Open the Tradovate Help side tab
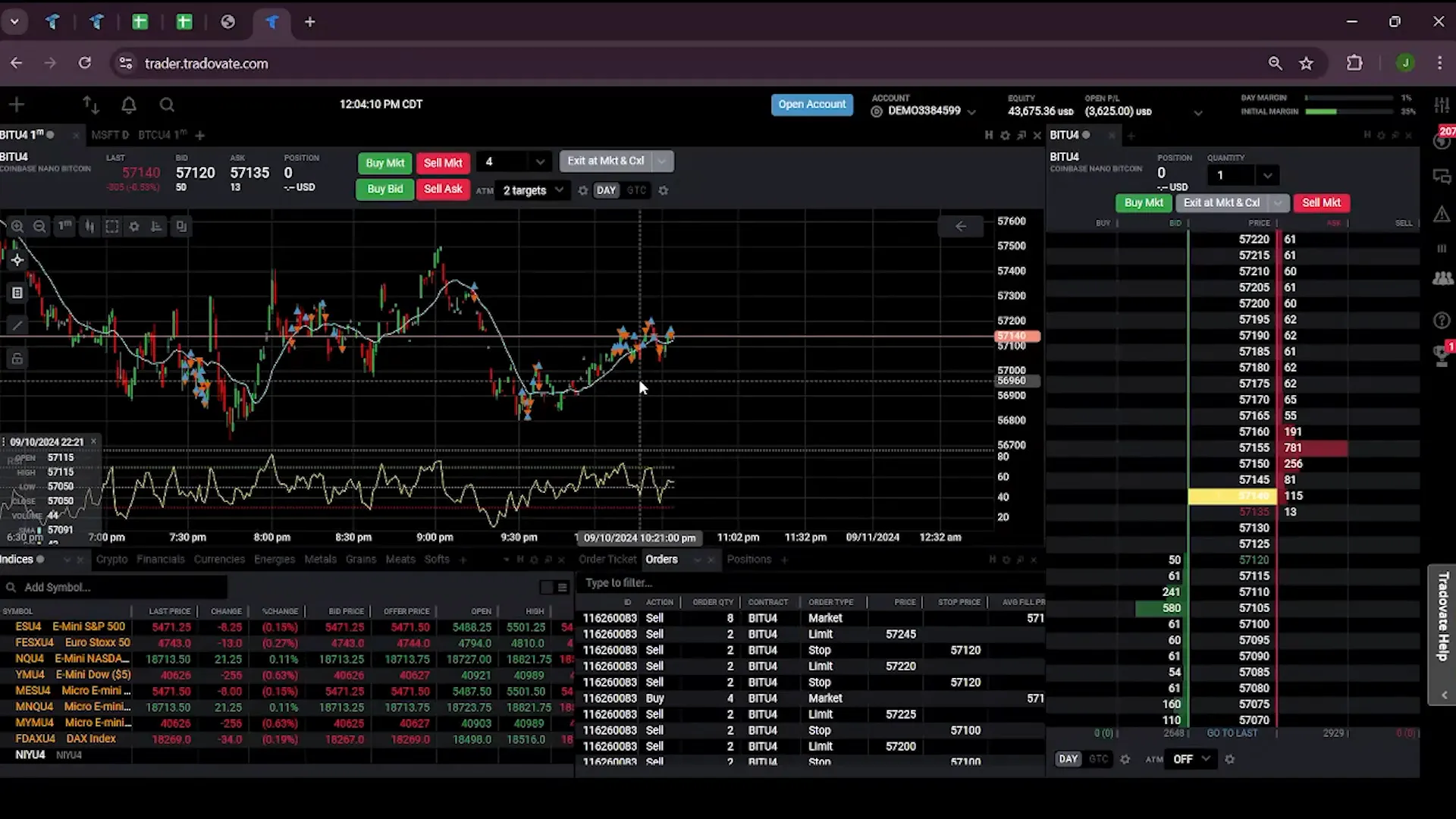 [x=1443, y=635]
